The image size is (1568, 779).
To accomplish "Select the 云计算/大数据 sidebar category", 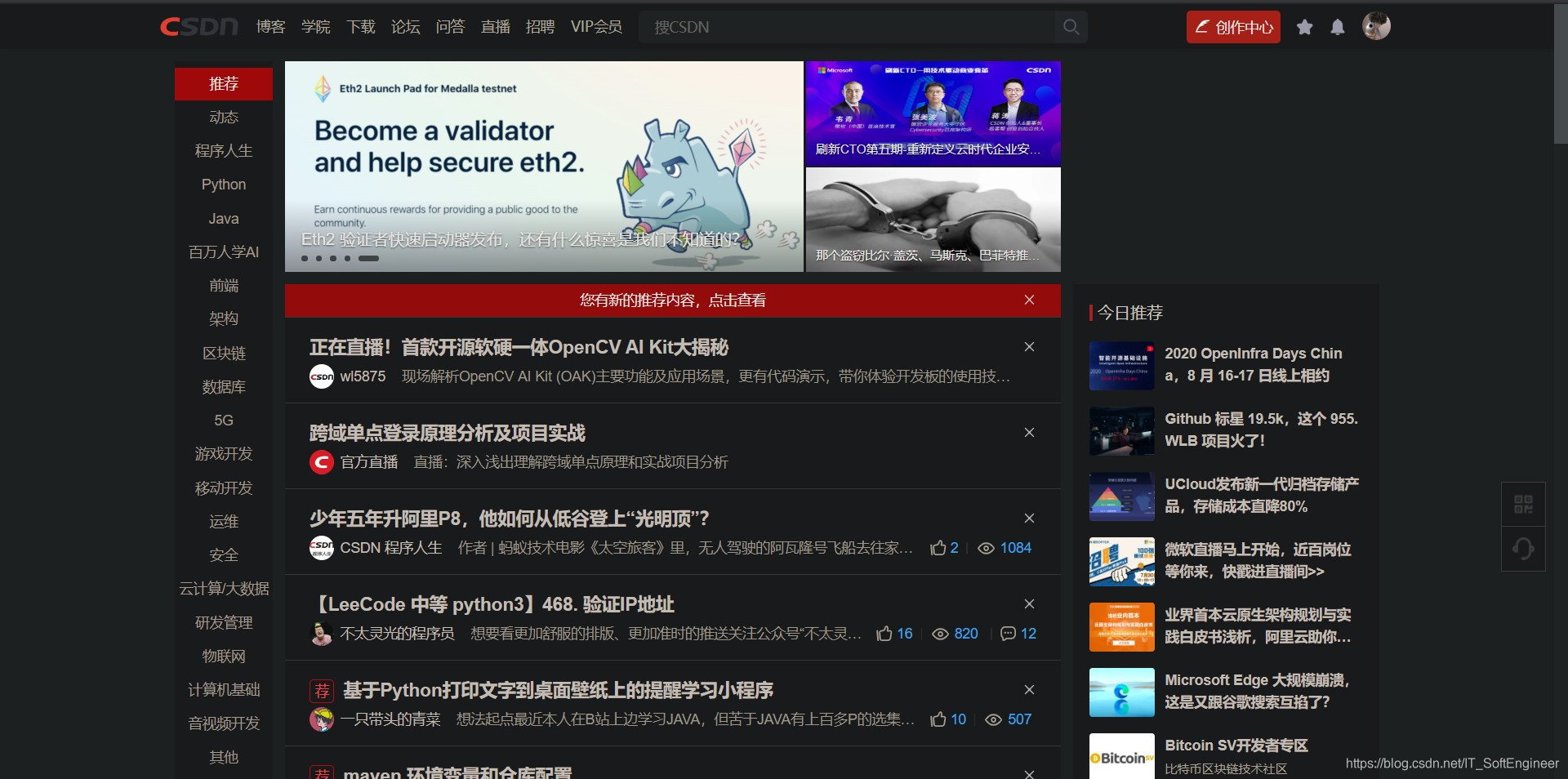I will (224, 589).
